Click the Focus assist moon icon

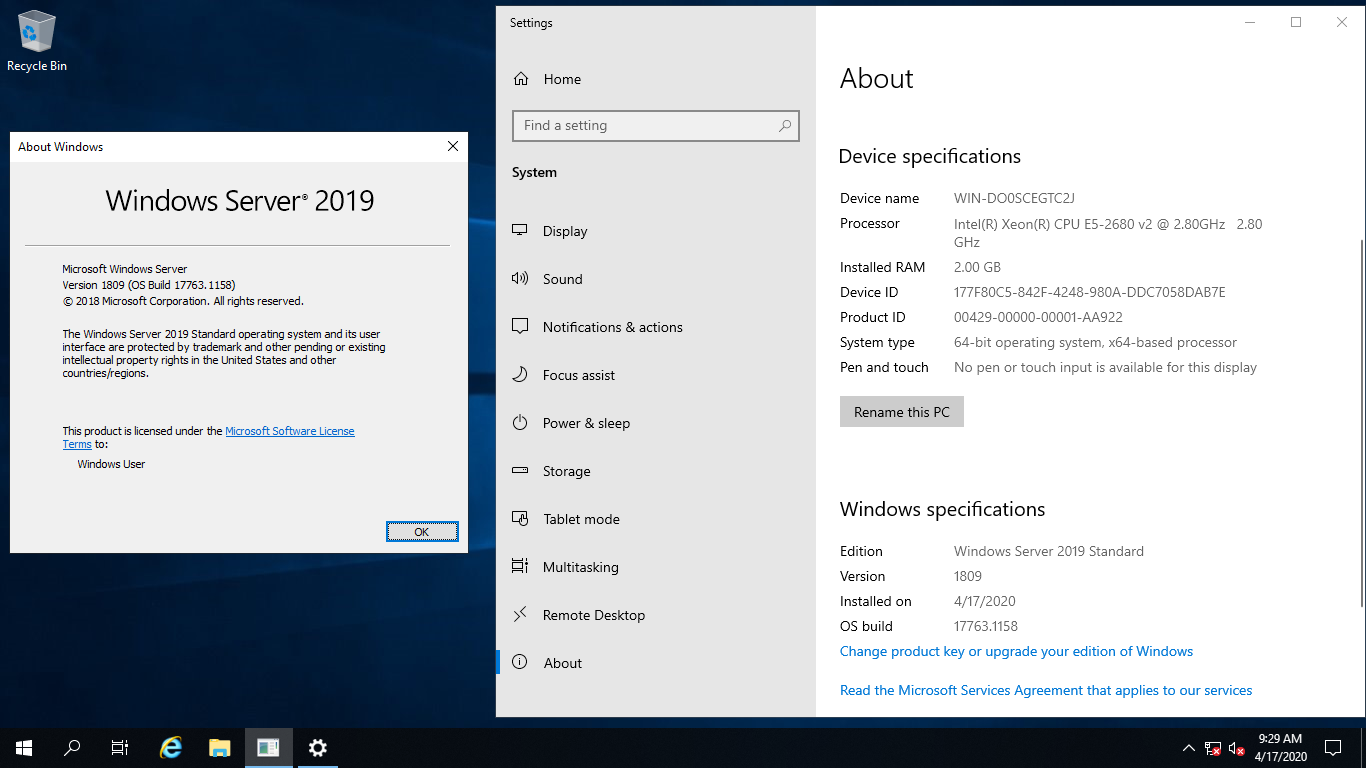point(520,375)
